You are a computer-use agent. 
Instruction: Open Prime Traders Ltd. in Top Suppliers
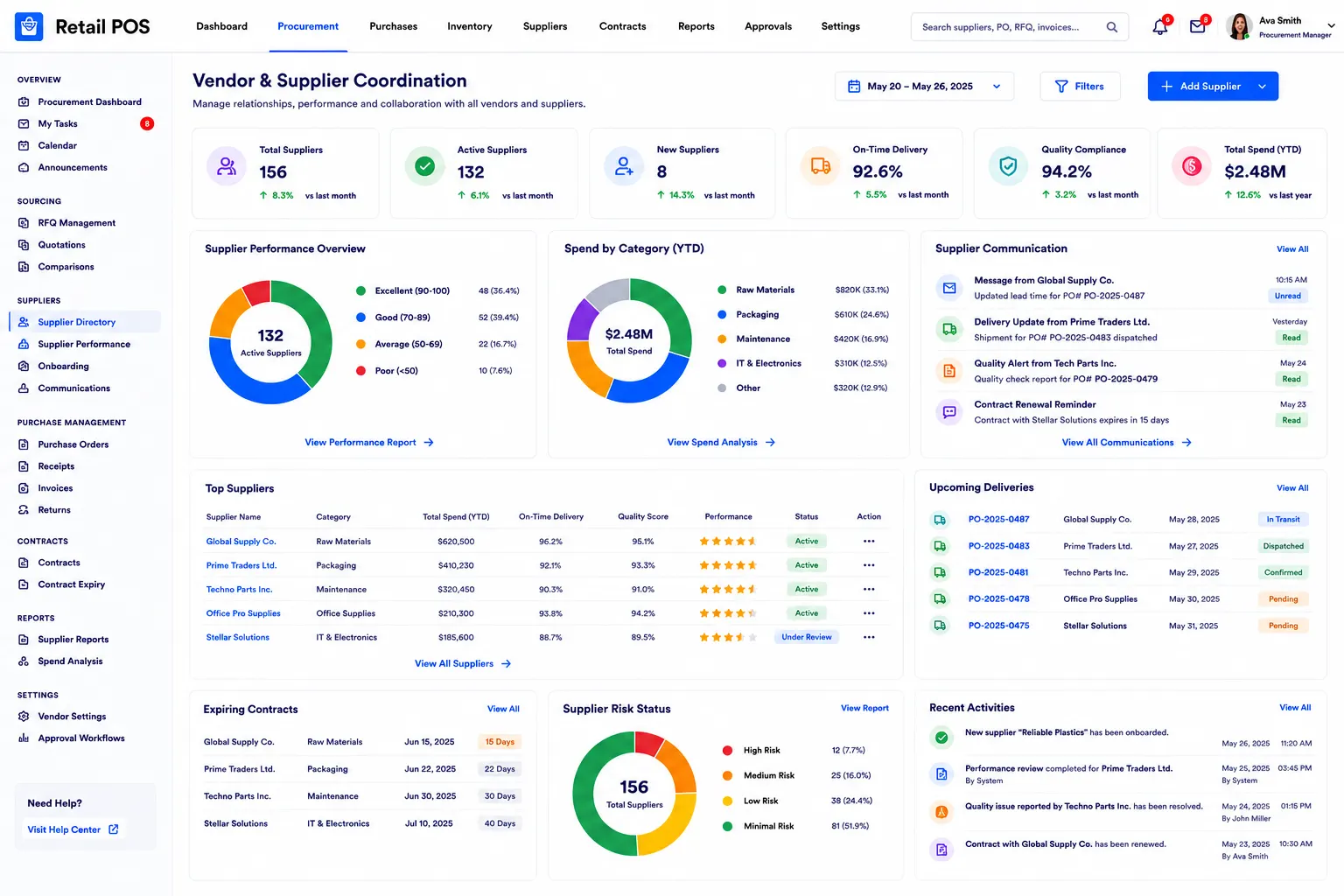click(241, 566)
